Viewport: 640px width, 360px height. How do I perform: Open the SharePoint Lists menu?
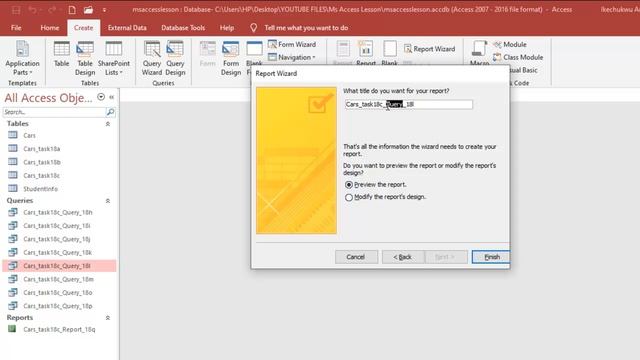pyautogui.click(x=113, y=58)
